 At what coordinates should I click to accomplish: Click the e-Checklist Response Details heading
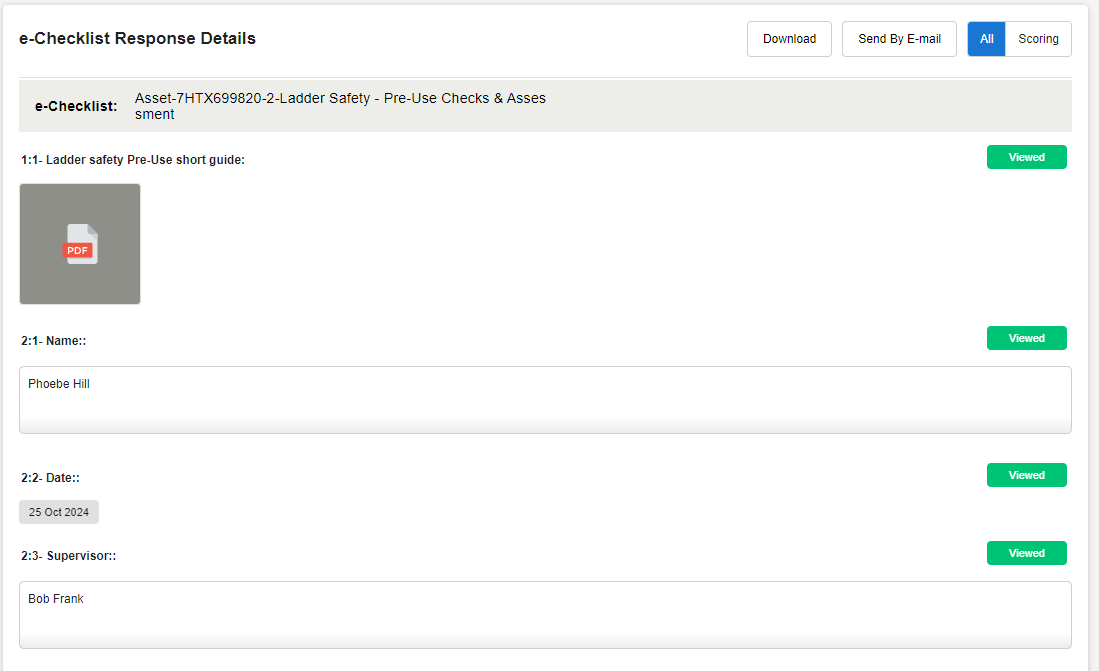coord(138,39)
